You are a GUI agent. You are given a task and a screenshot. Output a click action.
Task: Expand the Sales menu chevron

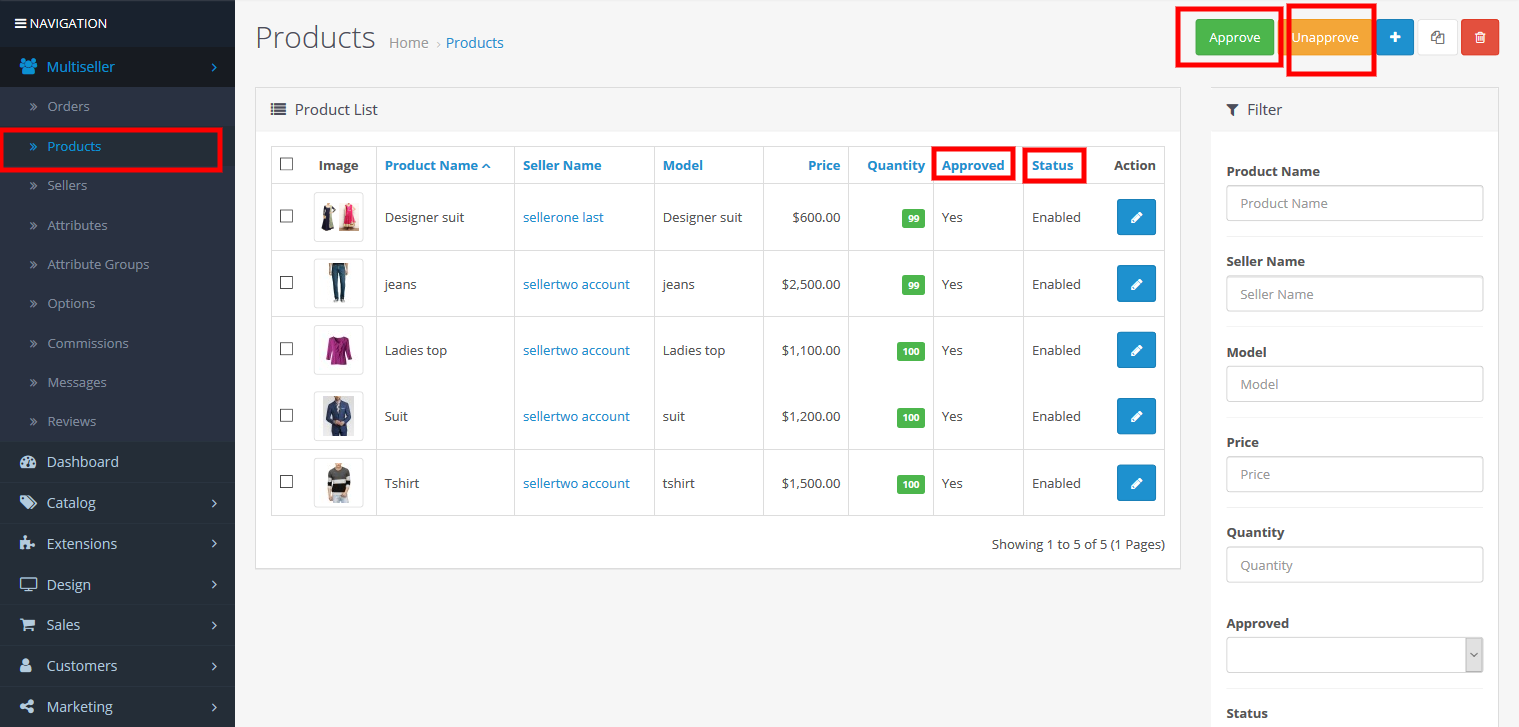(x=214, y=625)
